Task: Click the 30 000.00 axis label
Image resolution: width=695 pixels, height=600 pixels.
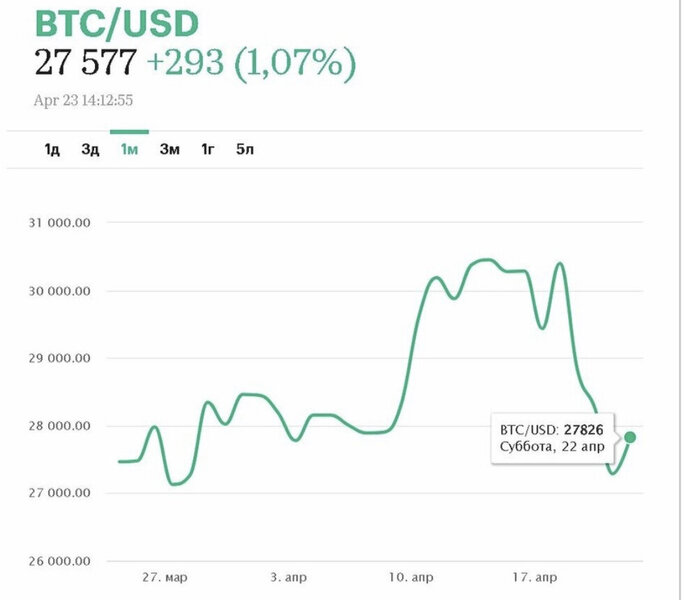Action: point(62,291)
